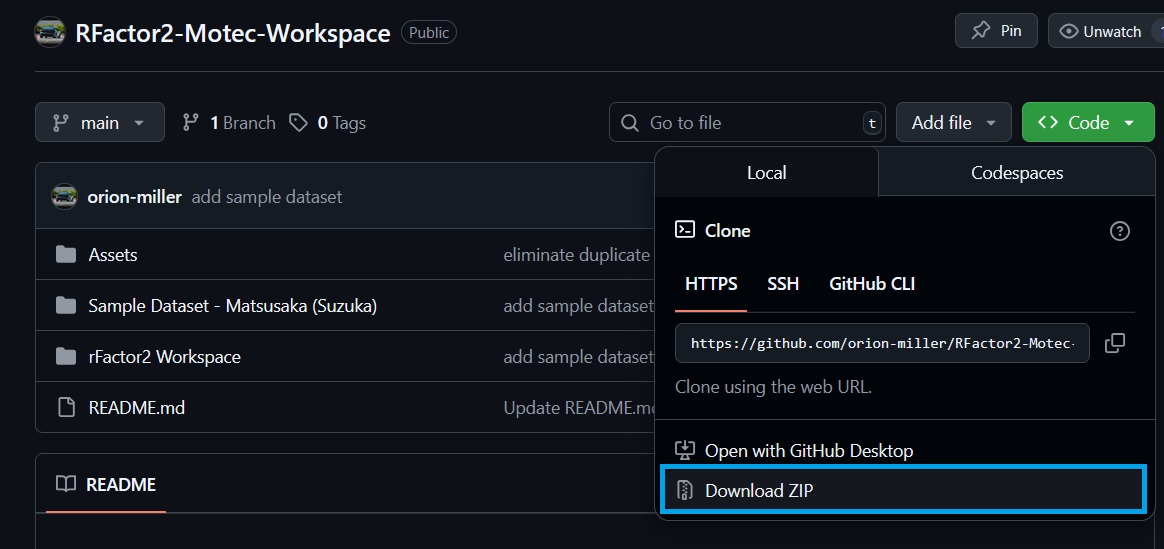Click the zip file icon beside Download ZIP
Image resolution: width=1164 pixels, height=549 pixels.
tap(684, 490)
